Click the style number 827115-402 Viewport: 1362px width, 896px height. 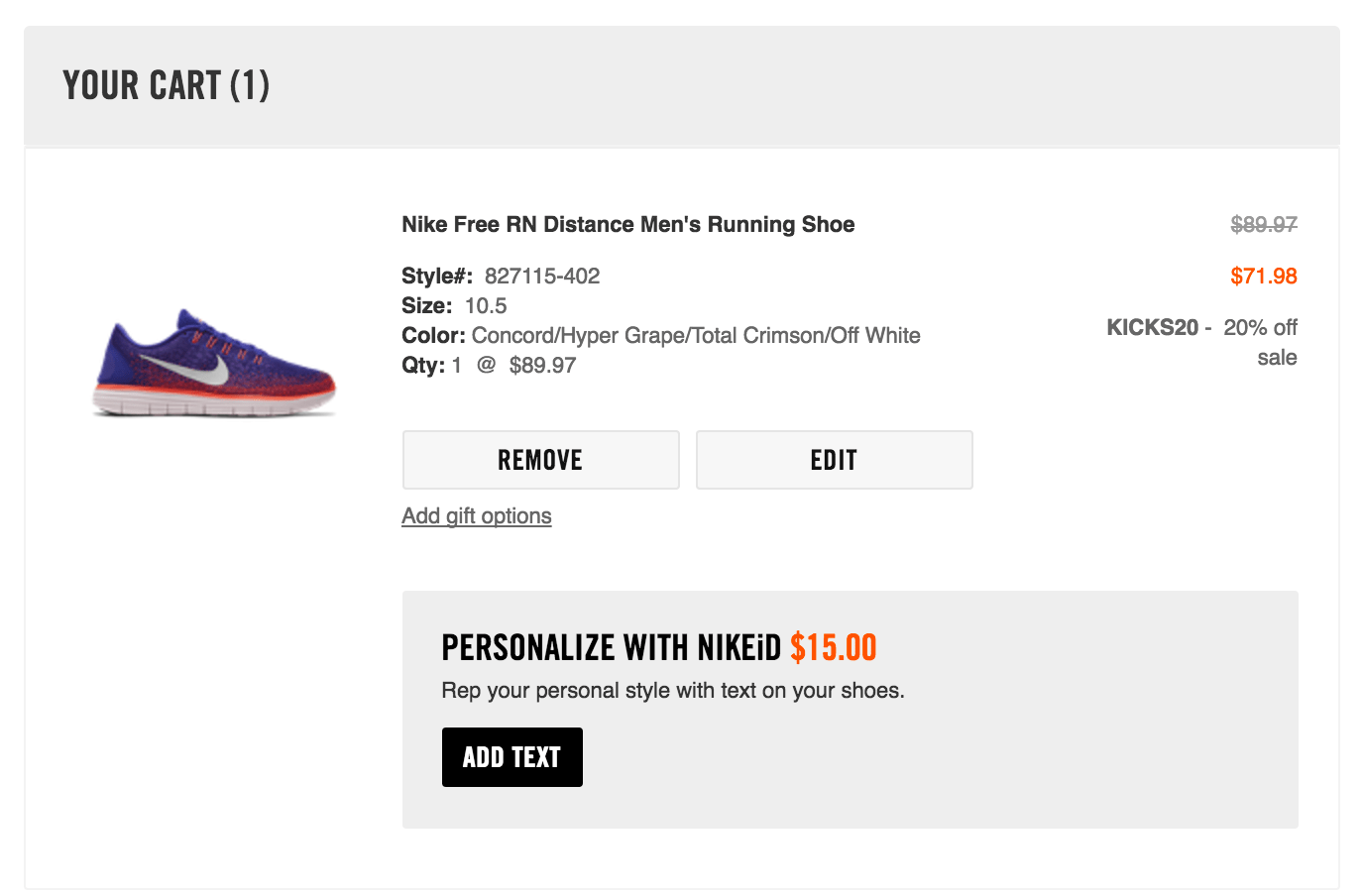pos(542,277)
